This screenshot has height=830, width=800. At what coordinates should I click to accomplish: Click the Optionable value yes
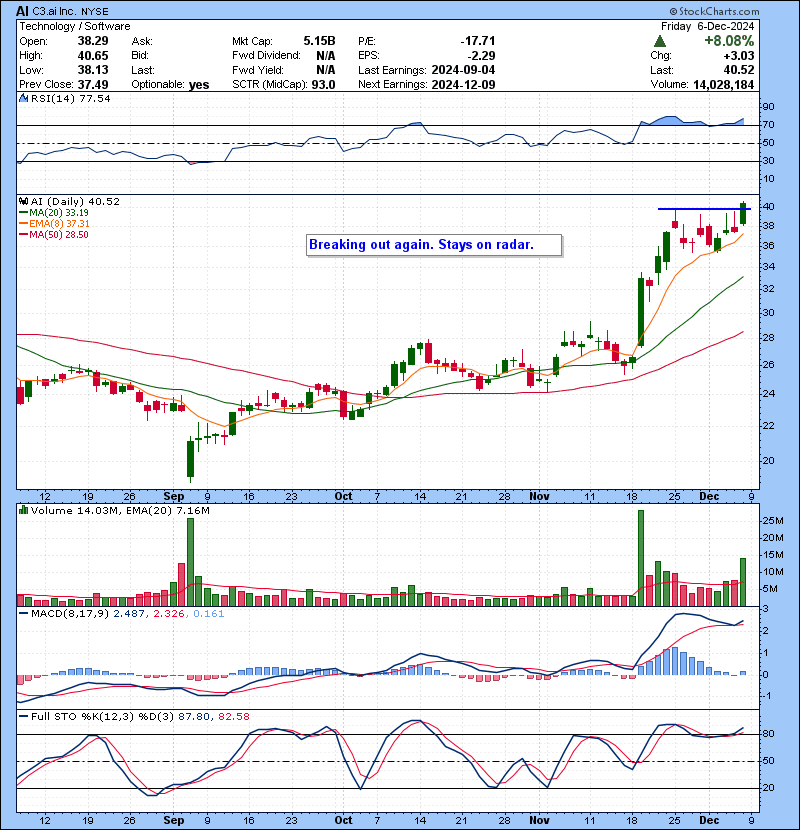[x=199, y=85]
